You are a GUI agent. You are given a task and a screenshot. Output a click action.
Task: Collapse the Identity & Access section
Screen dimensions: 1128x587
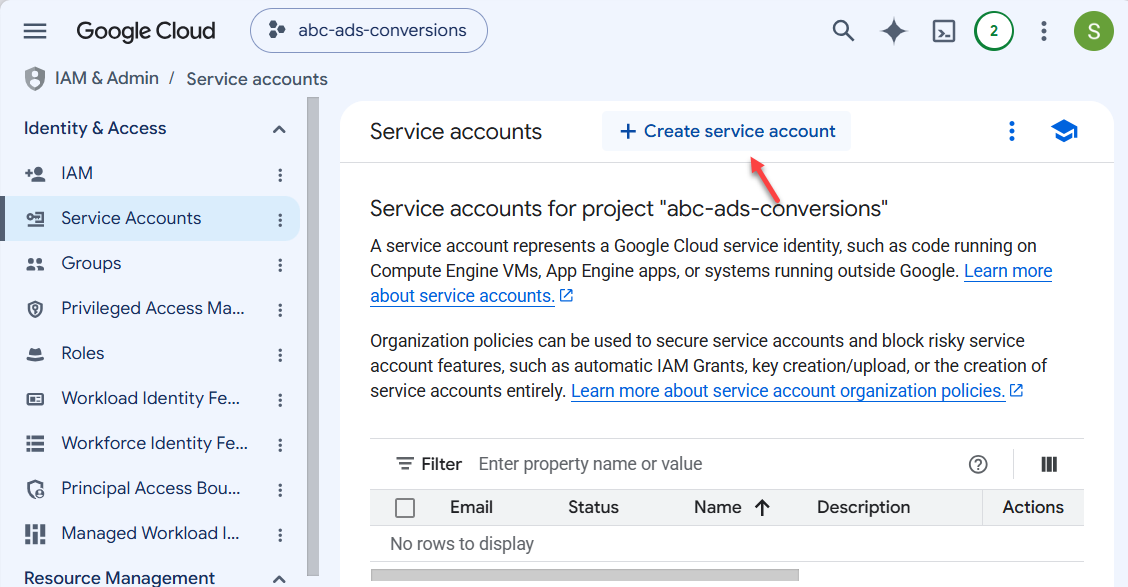coord(279,129)
